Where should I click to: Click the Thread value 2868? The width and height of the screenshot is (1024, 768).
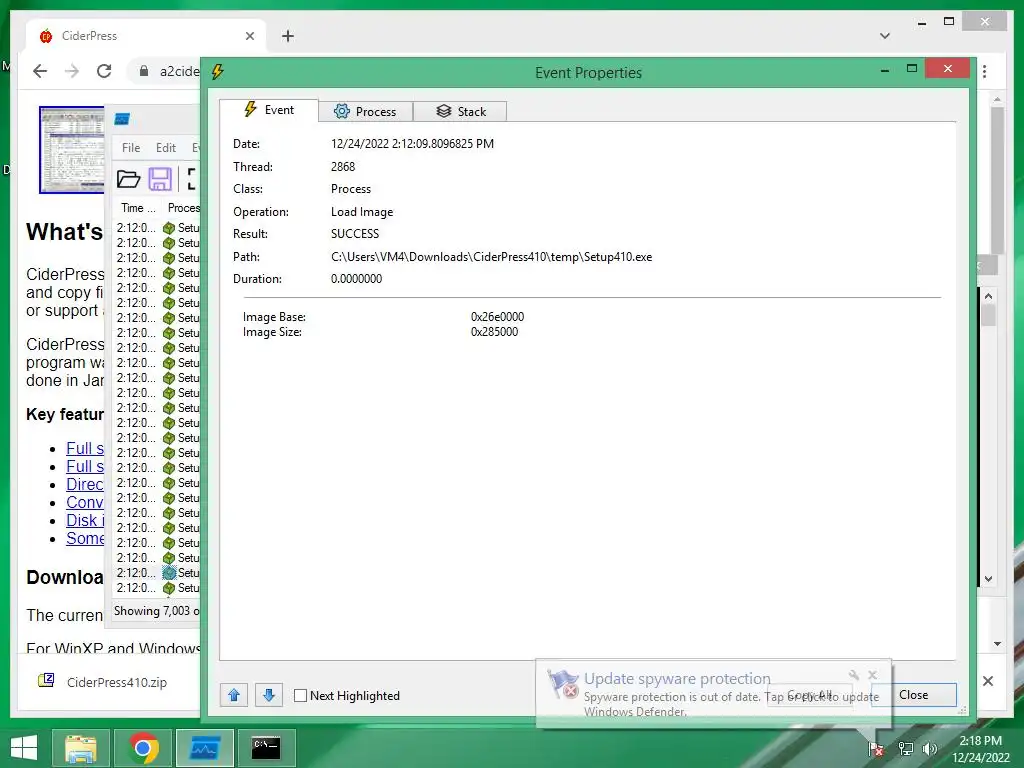(343, 167)
